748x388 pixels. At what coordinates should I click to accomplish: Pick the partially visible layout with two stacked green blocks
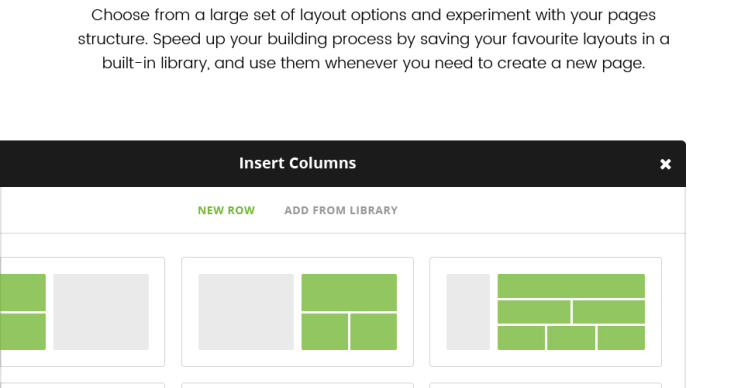click(82, 312)
